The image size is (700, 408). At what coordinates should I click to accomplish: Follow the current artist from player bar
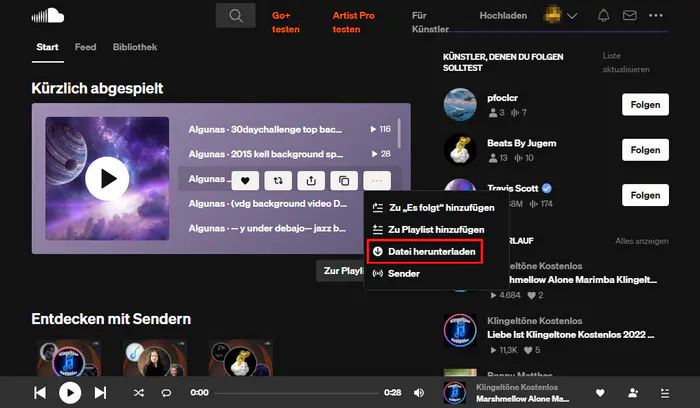point(633,393)
